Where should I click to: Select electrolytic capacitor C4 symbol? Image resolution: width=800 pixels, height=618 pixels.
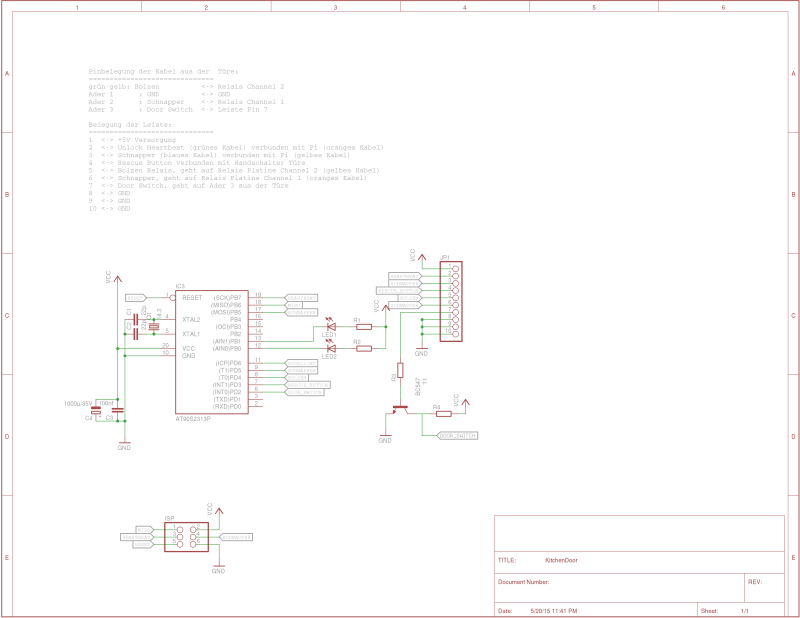[95, 411]
